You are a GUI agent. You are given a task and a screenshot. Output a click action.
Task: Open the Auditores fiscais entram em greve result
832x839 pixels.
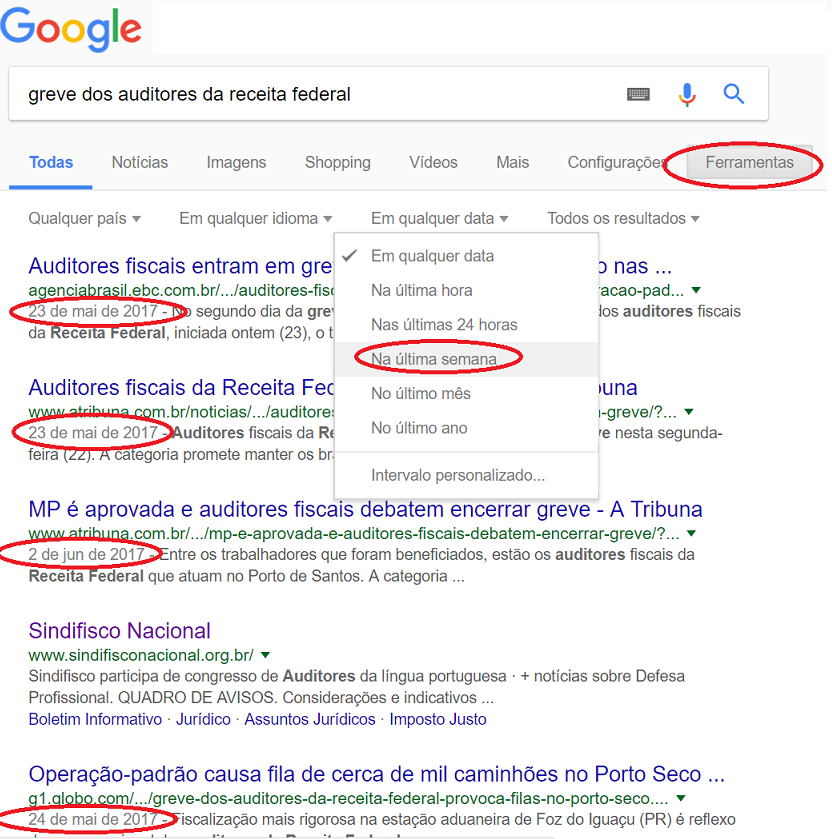click(181, 266)
